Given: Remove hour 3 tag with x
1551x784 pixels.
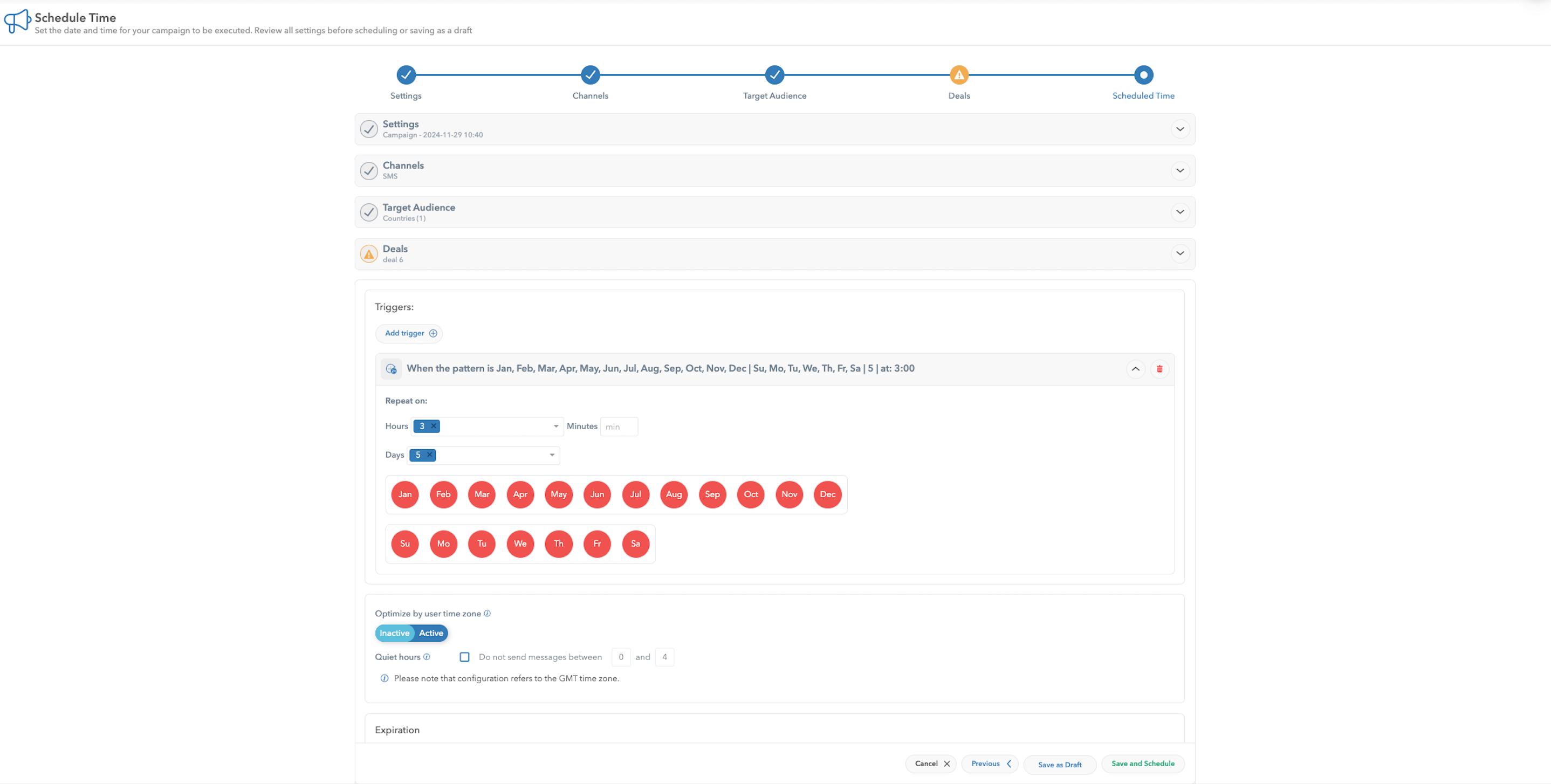Looking at the screenshot, I should (x=434, y=426).
